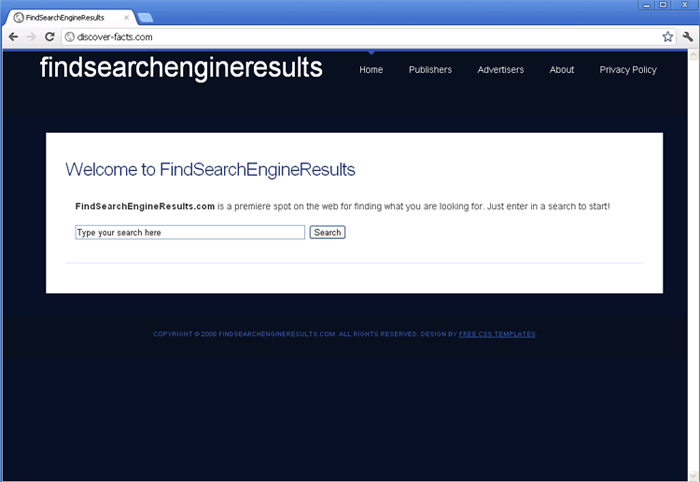Open the Advertisers navigation link

500,70
